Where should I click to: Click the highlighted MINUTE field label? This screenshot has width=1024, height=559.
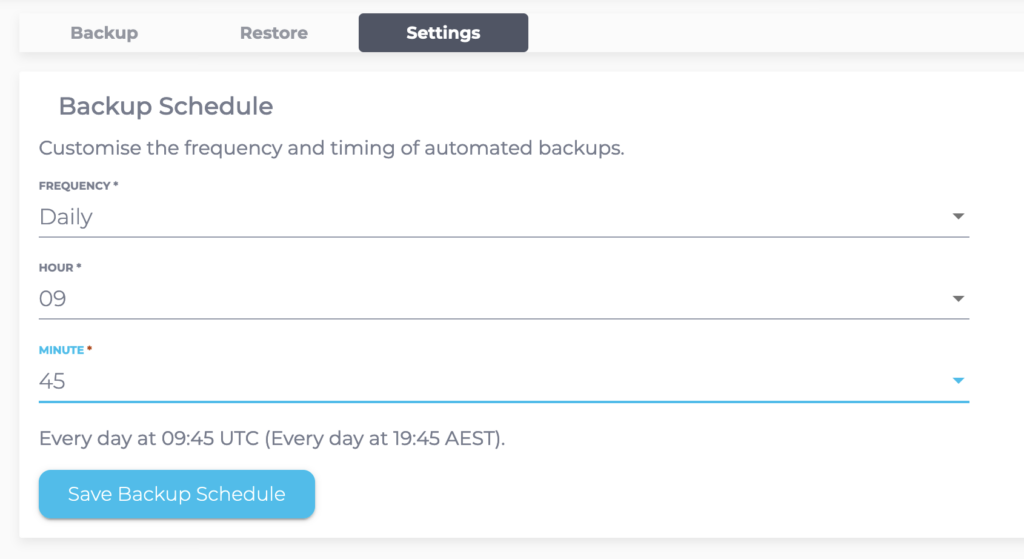pos(61,350)
